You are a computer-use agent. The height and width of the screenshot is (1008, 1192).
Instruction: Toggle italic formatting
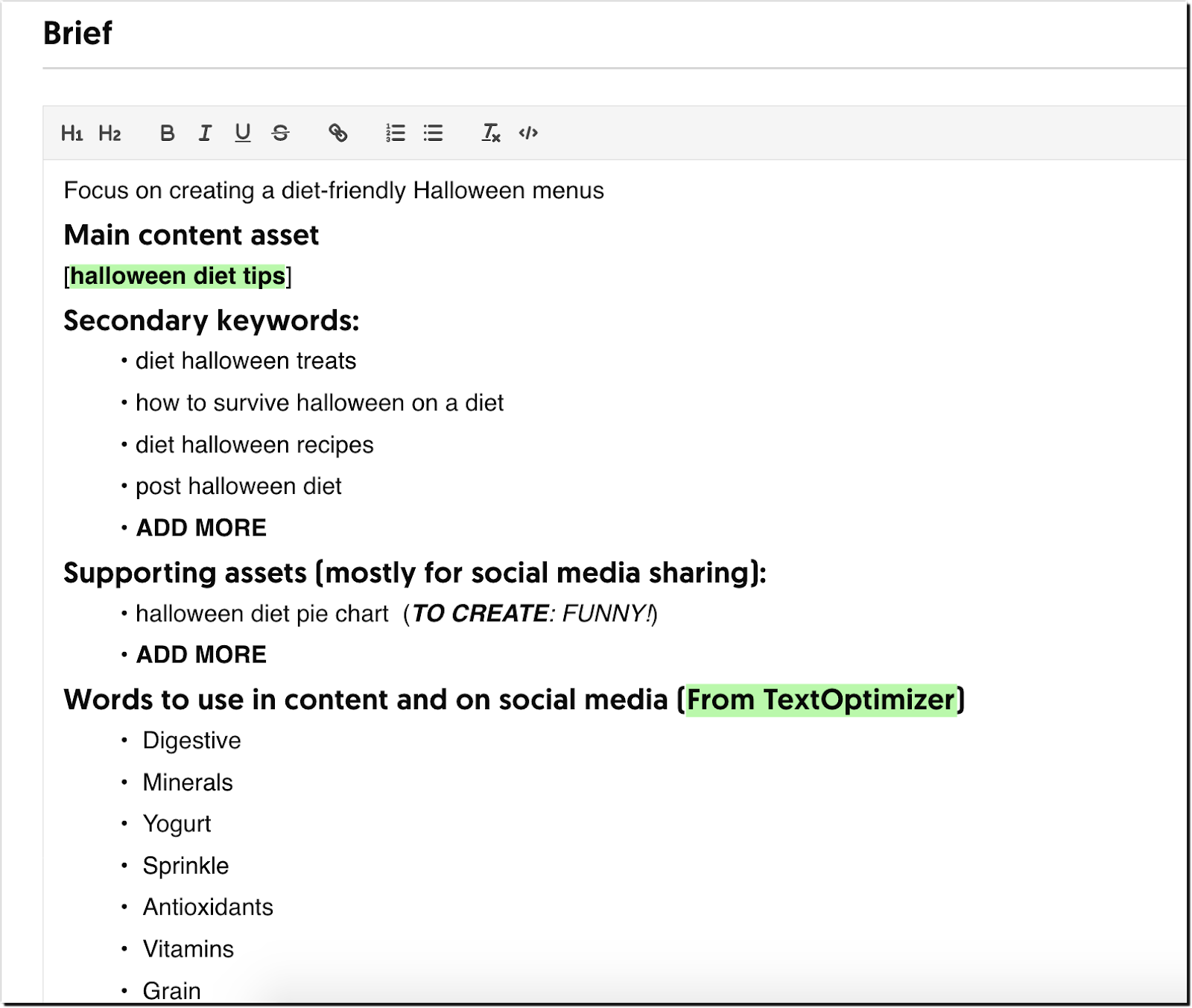(x=205, y=133)
